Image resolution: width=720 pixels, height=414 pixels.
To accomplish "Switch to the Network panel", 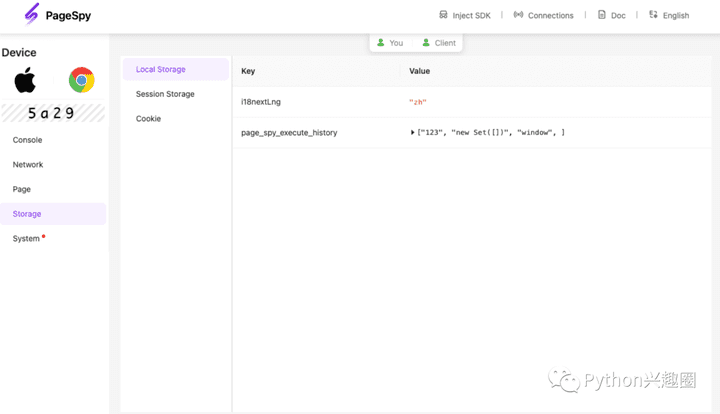I will tap(28, 164).
